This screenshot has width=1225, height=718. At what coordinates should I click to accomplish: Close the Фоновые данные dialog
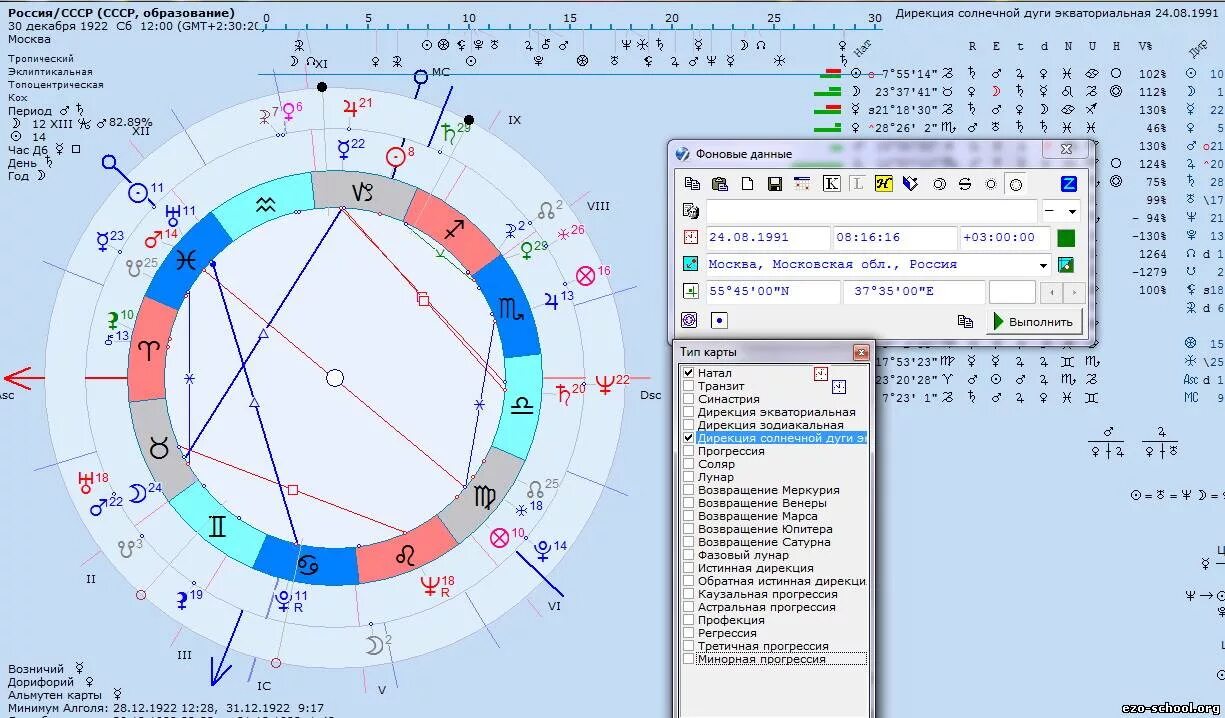[1066, 149]
